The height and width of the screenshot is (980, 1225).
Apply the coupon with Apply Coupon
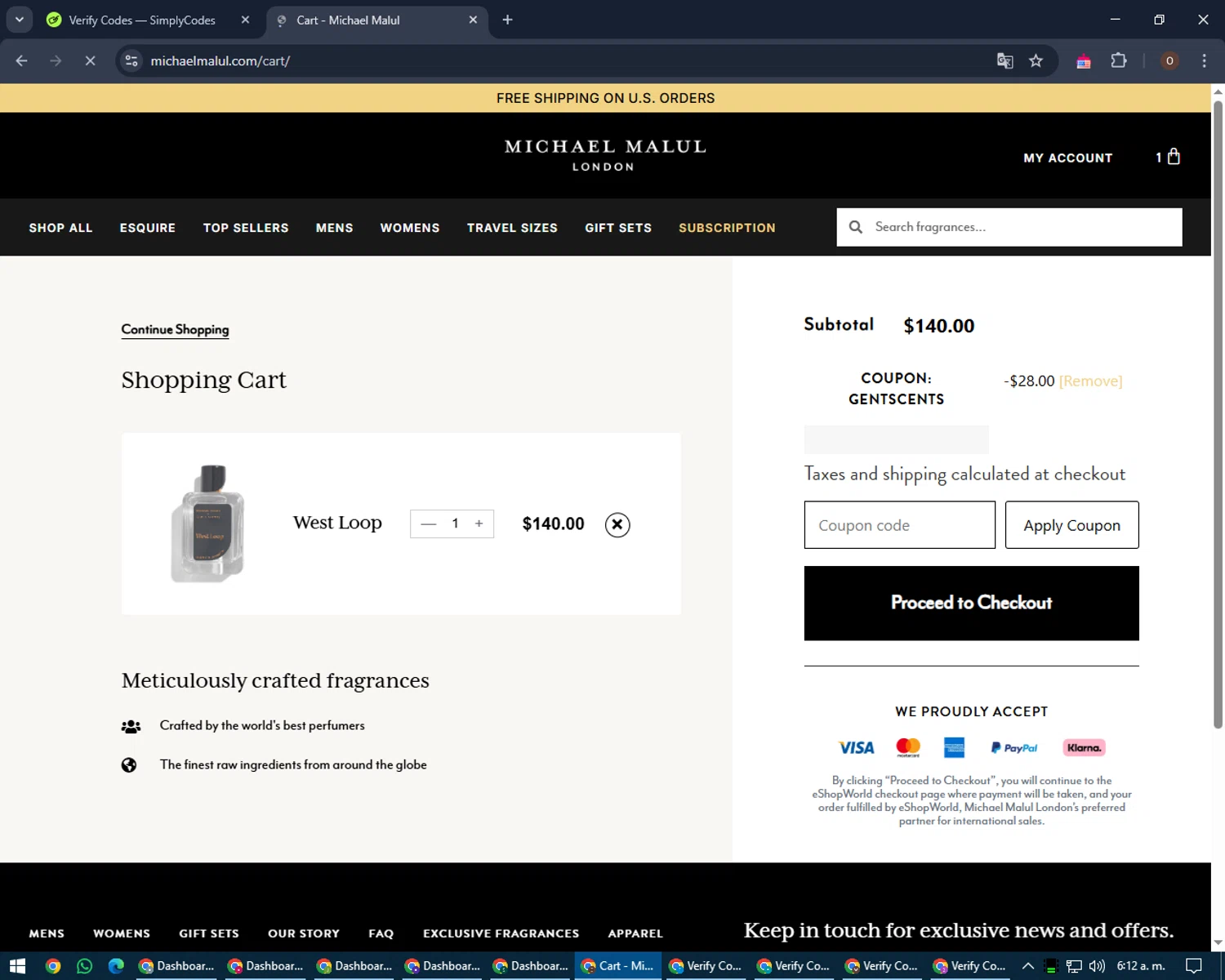tap(1071, 525)
